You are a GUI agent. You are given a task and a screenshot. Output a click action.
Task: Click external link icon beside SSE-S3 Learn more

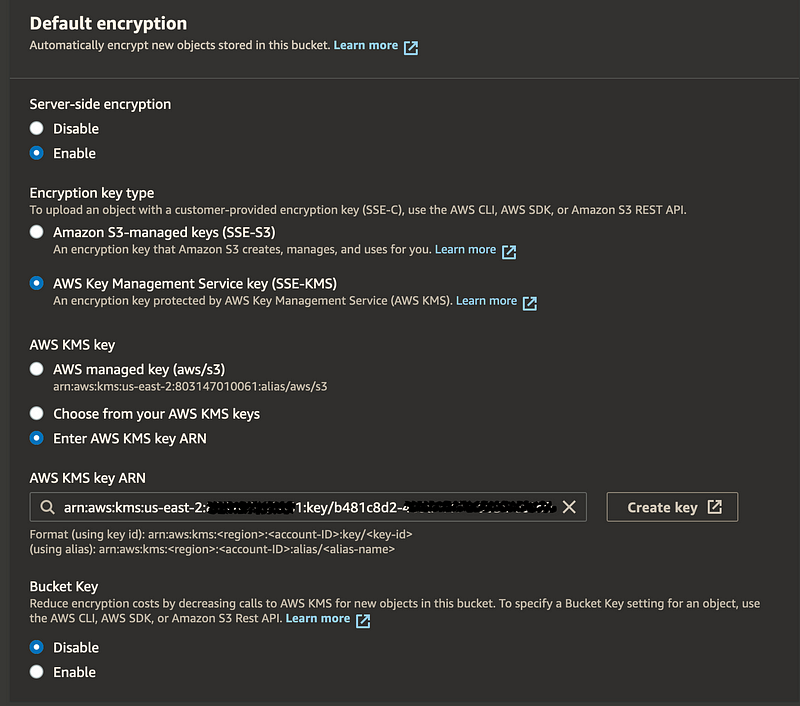tap(509, 252)
